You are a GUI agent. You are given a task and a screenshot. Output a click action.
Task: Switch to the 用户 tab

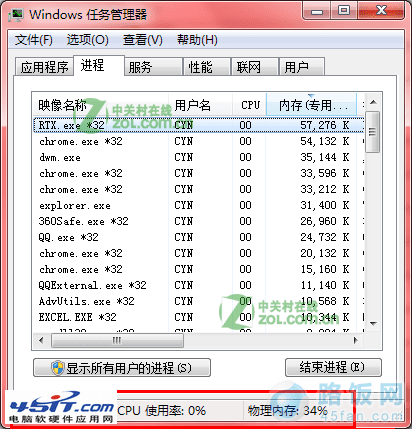coord(302,67)
